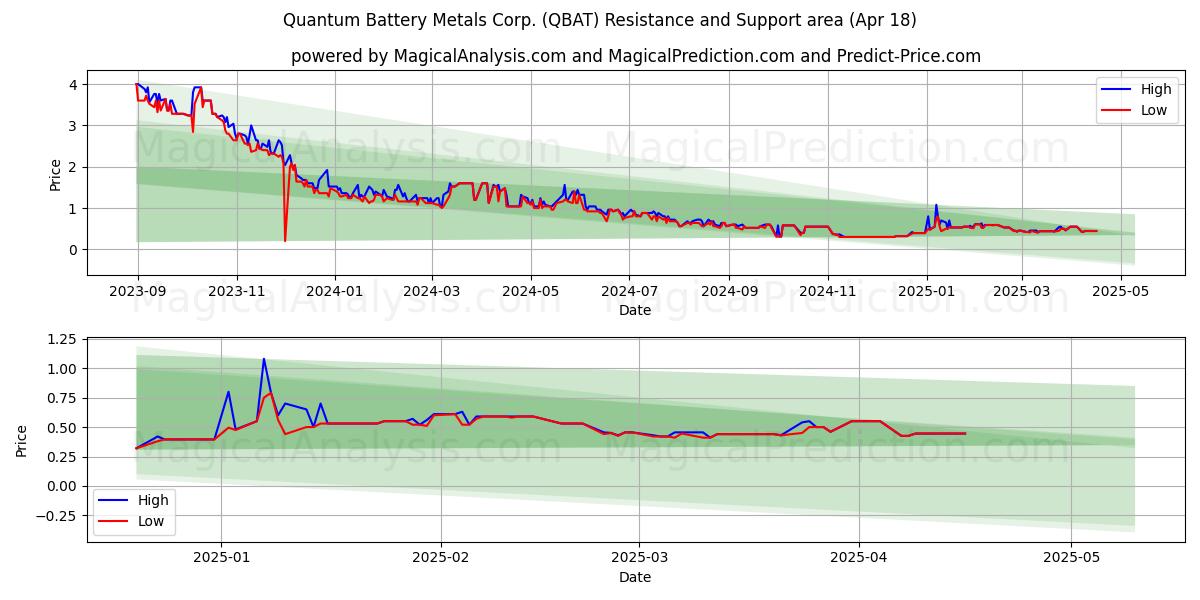The width and height of the screenshot is (1200, 600).
Task: Click 'Low' in the top chart legend
Action: (x=1154, y=110)
